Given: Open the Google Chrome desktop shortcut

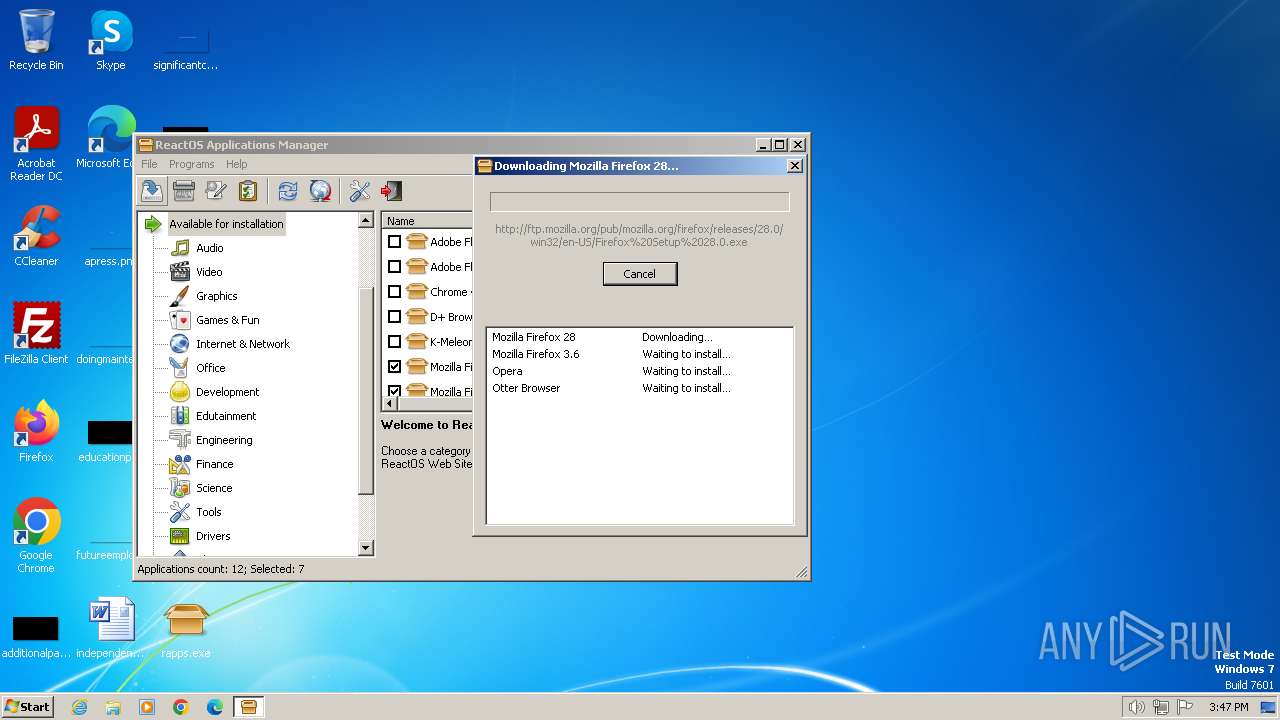Looking at the screenshot, I should click(36, 536).
